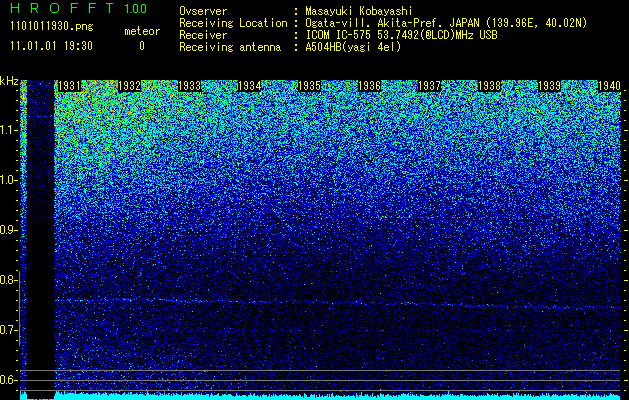Click the version number 1.0.0
The height and width of the screenshot is (400, 629).
(x=136, y=9)
